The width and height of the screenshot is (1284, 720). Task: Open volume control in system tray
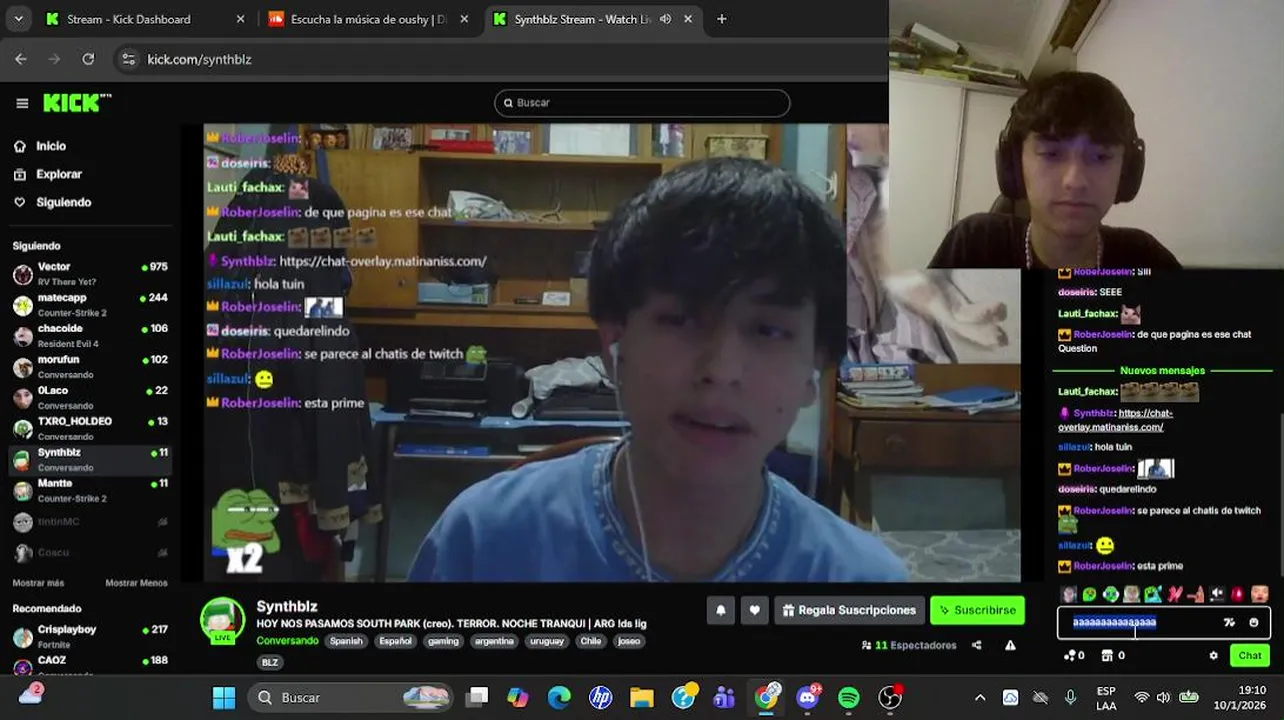click(1163, 697)
